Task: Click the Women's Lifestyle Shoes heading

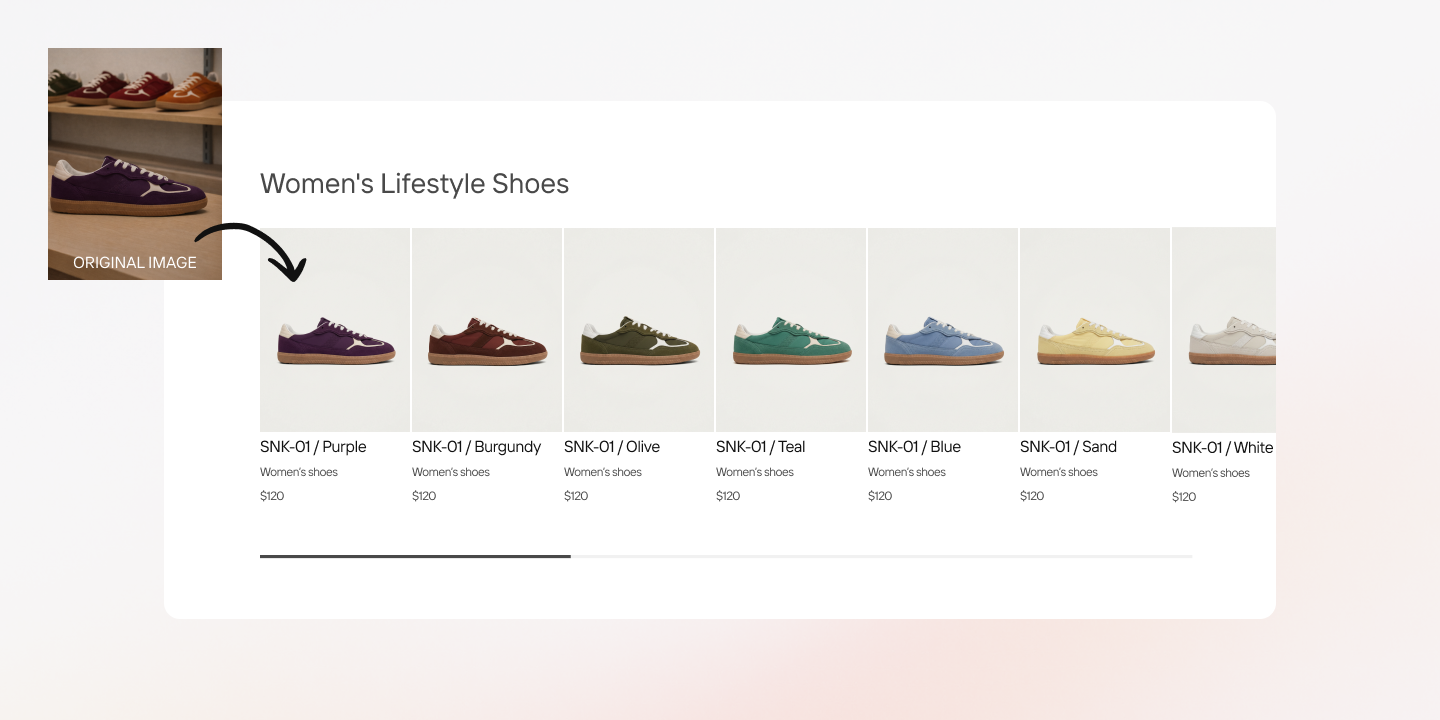Action: 414,184
